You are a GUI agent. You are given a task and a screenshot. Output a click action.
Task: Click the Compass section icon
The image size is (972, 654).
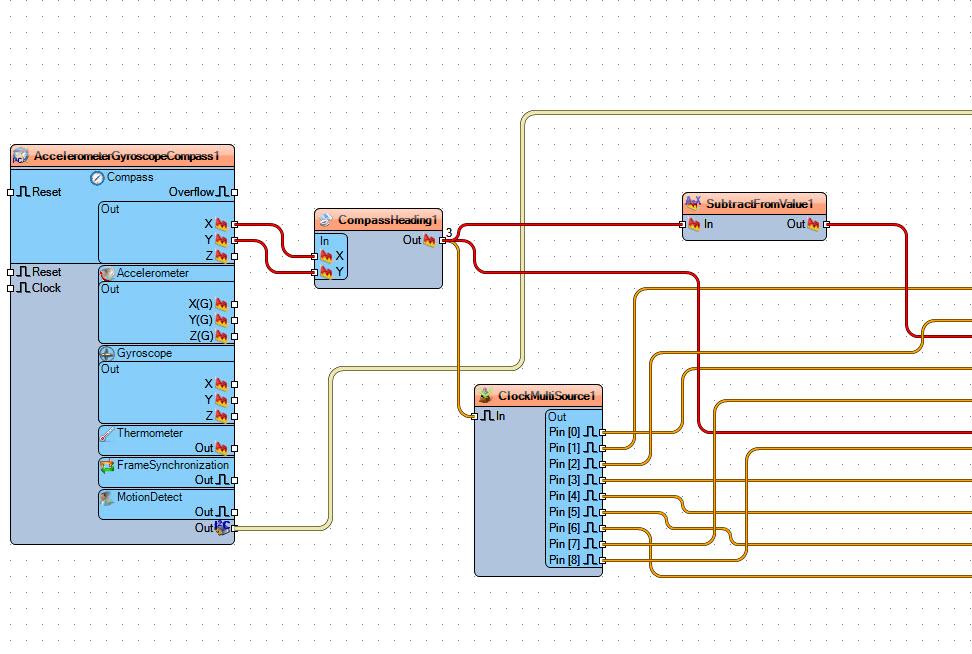point(97,178)
